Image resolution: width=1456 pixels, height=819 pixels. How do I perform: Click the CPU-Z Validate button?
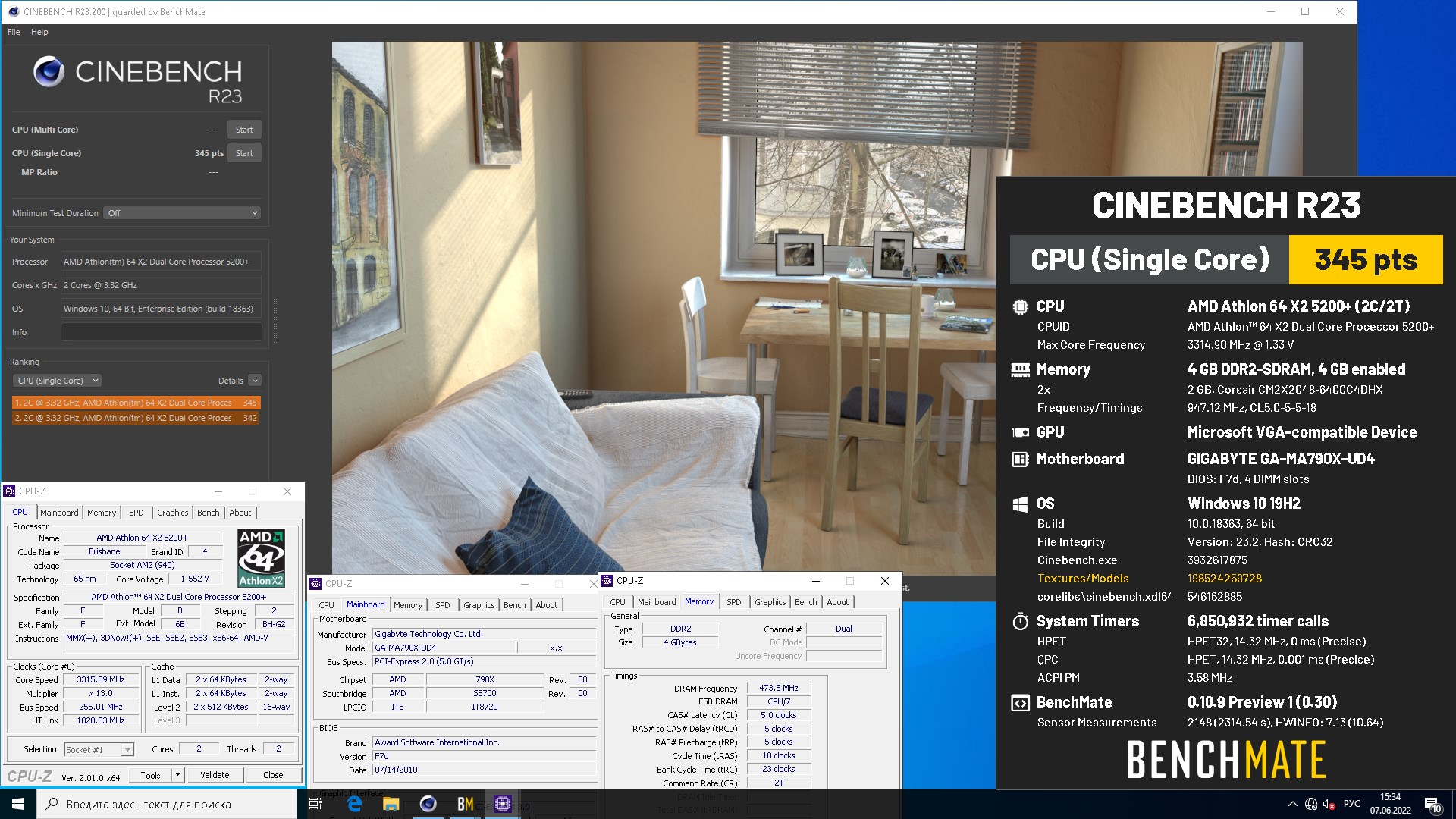click(x=215, y=775)
